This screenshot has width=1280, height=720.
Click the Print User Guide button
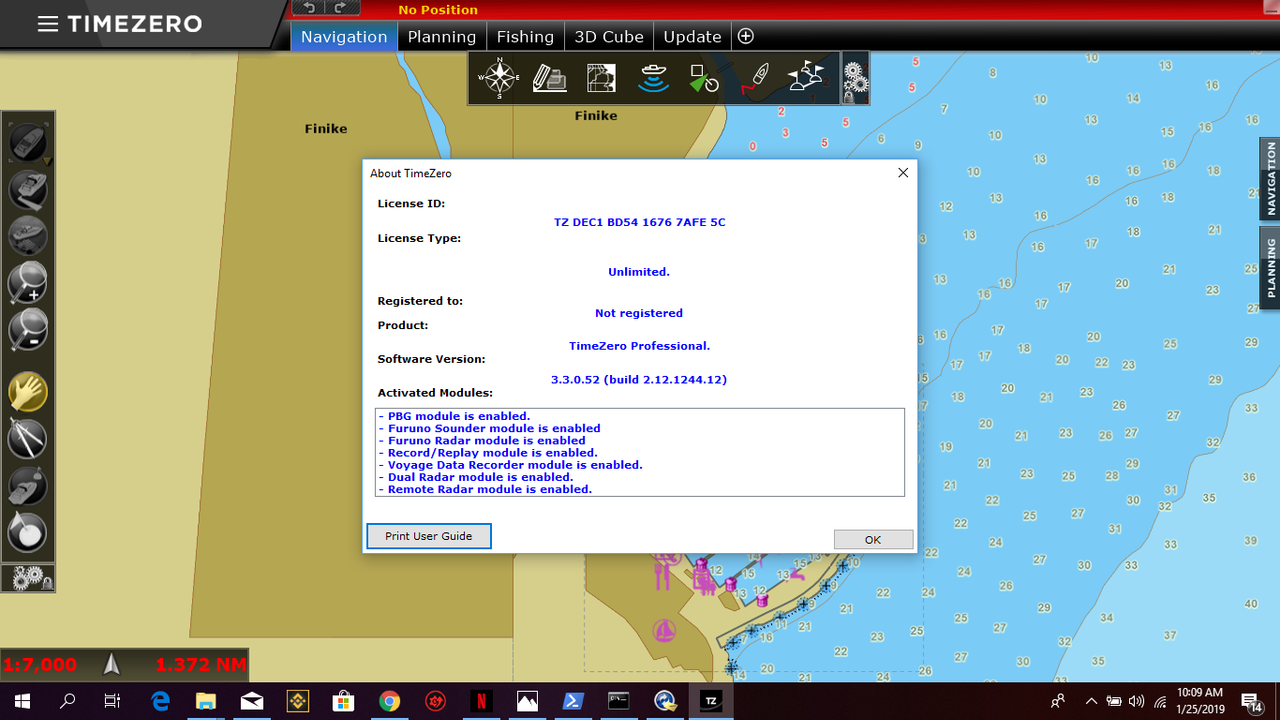[x=428, y=536]
